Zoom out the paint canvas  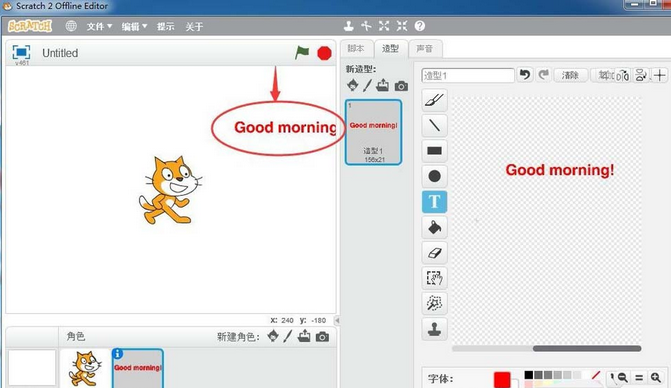pos(622,377)
